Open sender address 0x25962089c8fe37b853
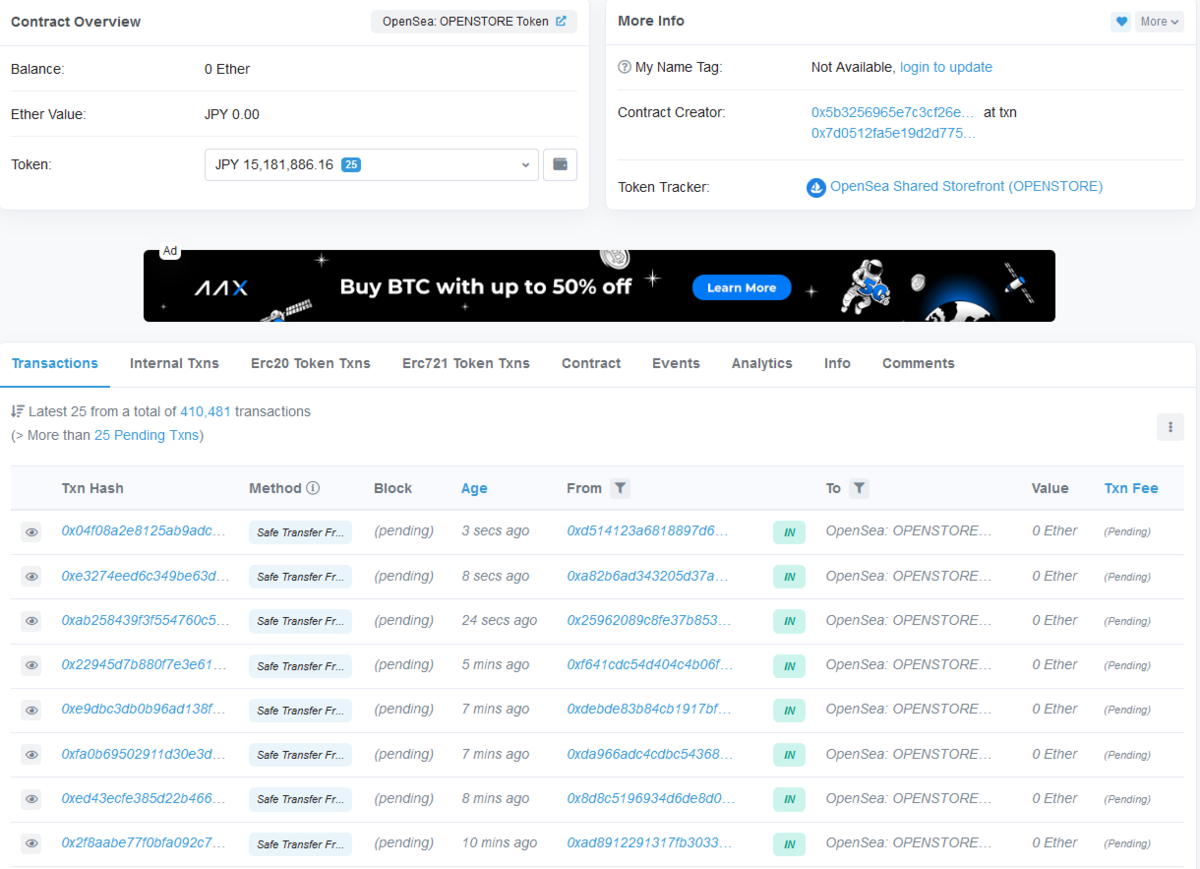This screenshot has width=1200, height=869. point(649,620)
